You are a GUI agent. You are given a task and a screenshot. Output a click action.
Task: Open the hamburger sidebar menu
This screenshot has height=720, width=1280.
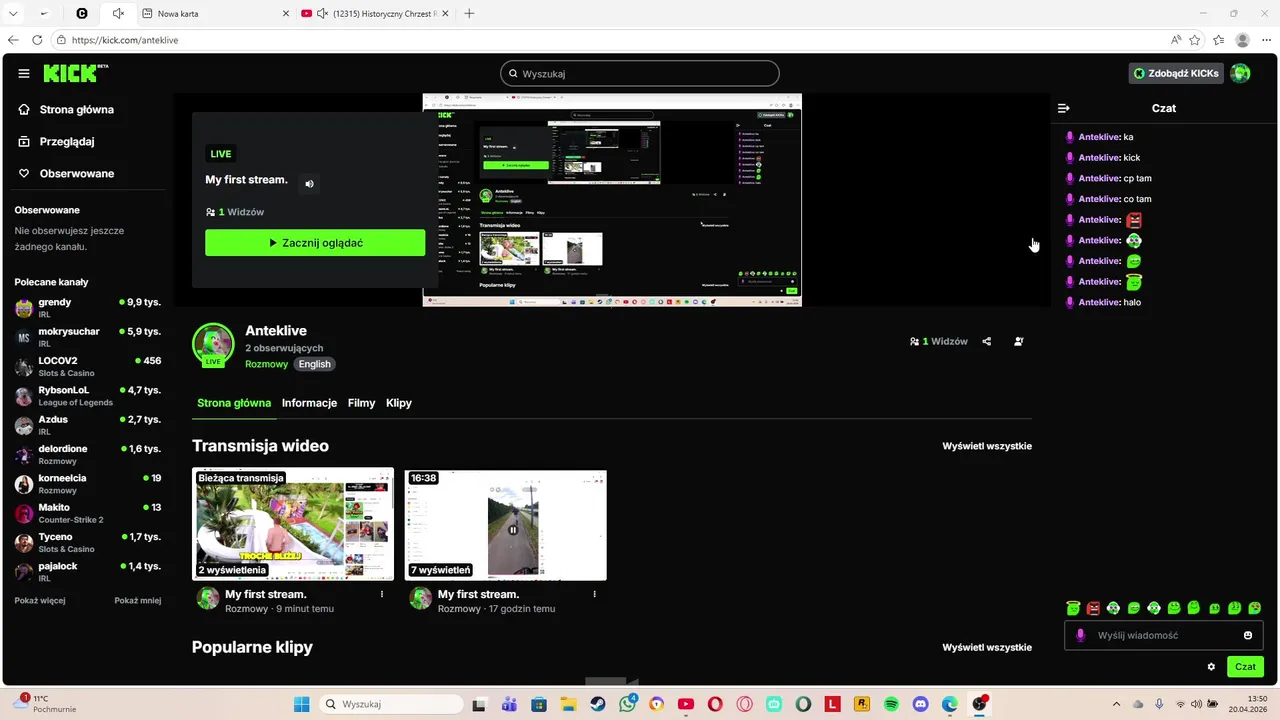pyautogui.click(x=23, y=73)
